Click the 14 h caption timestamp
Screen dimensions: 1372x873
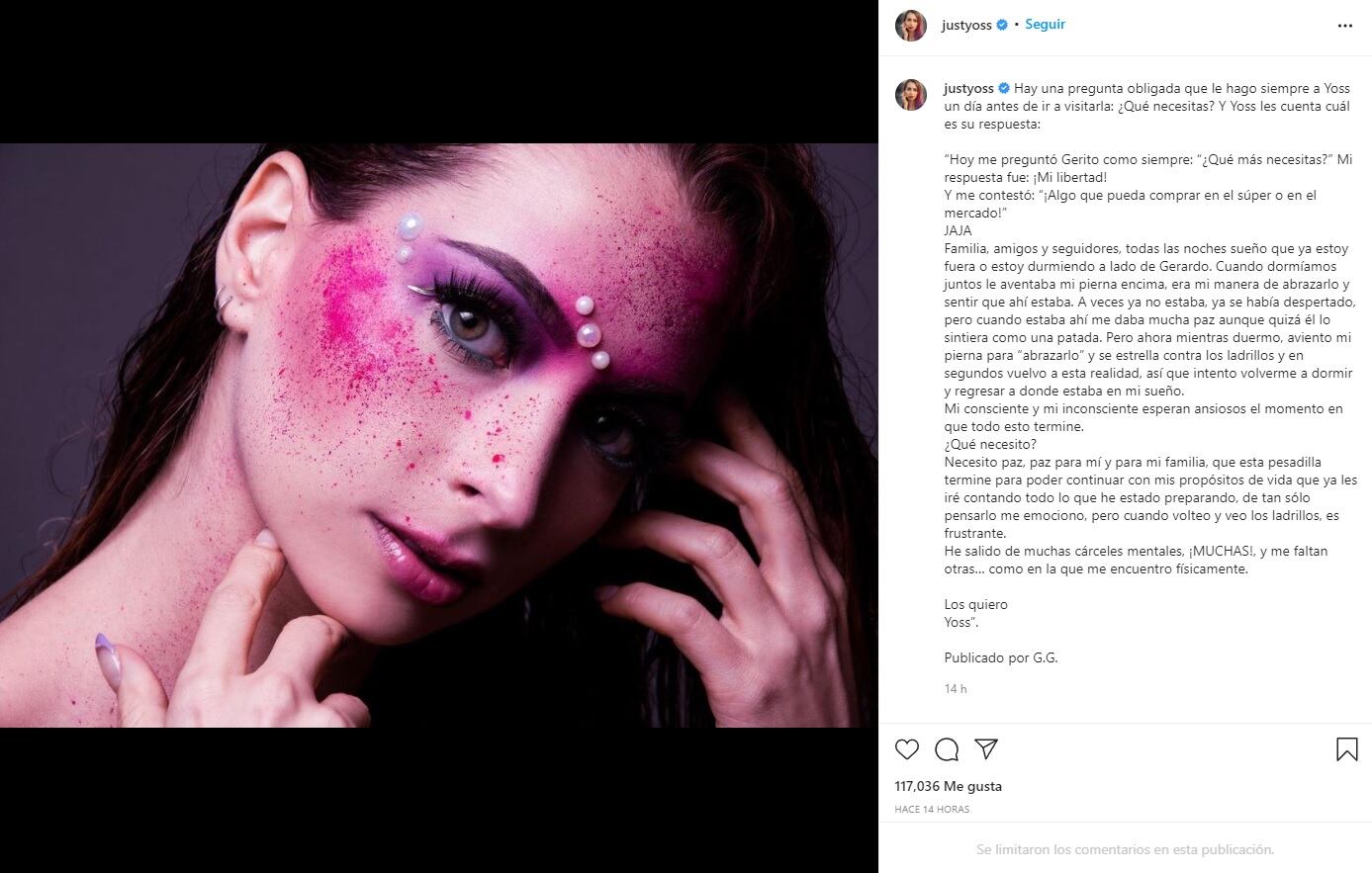pos(956,689)
